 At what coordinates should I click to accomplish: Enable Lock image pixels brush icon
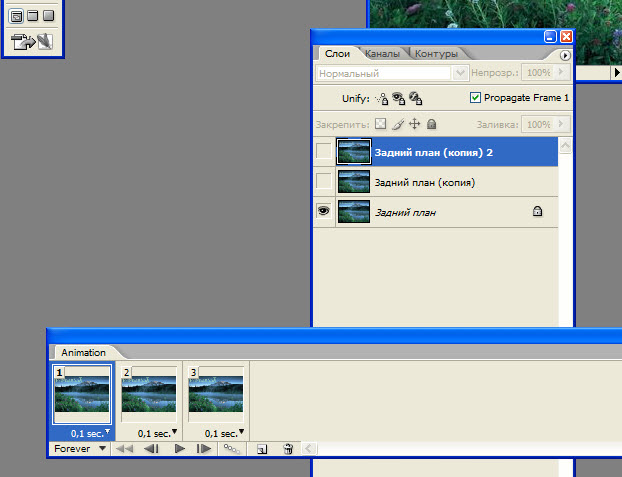(x=398, y=124)
